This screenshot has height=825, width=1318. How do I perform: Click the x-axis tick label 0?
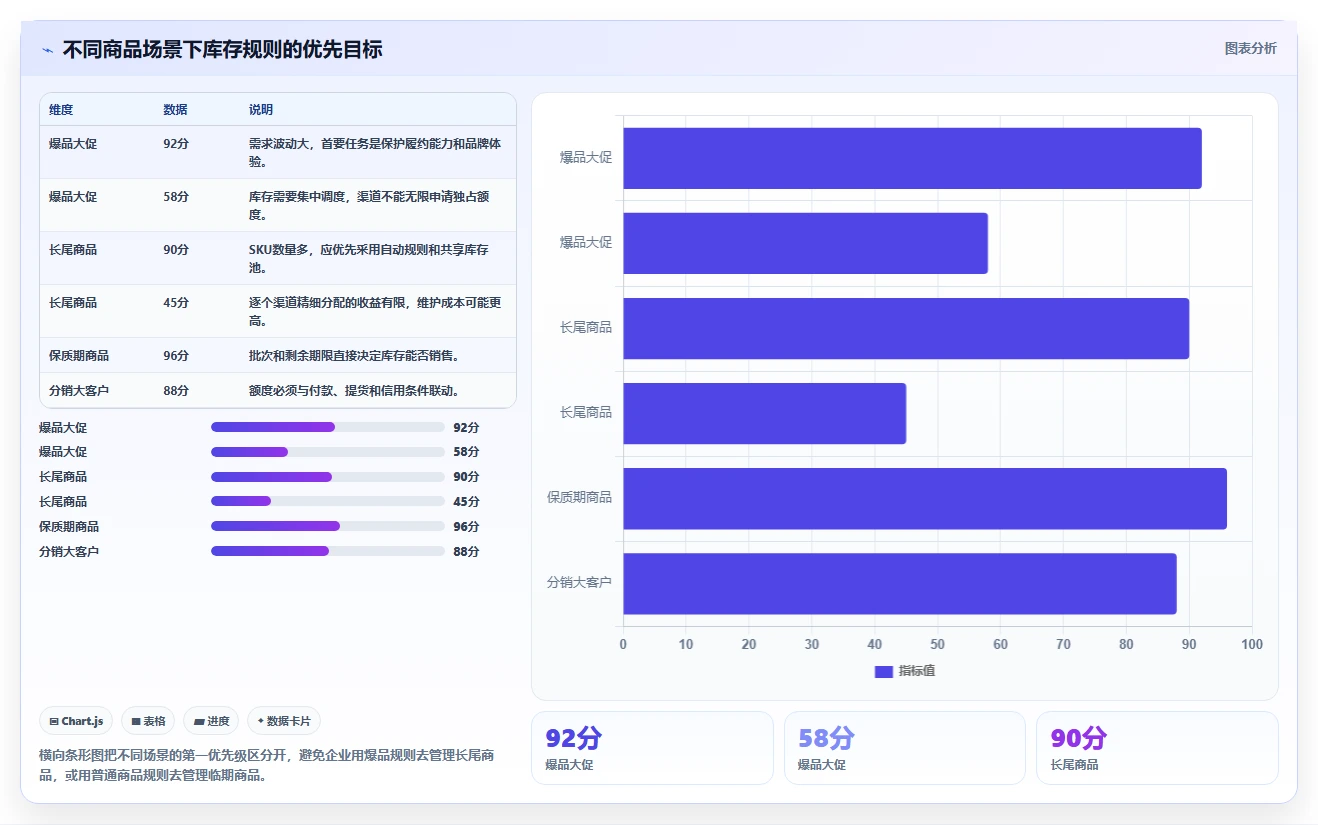pos(623,645)
